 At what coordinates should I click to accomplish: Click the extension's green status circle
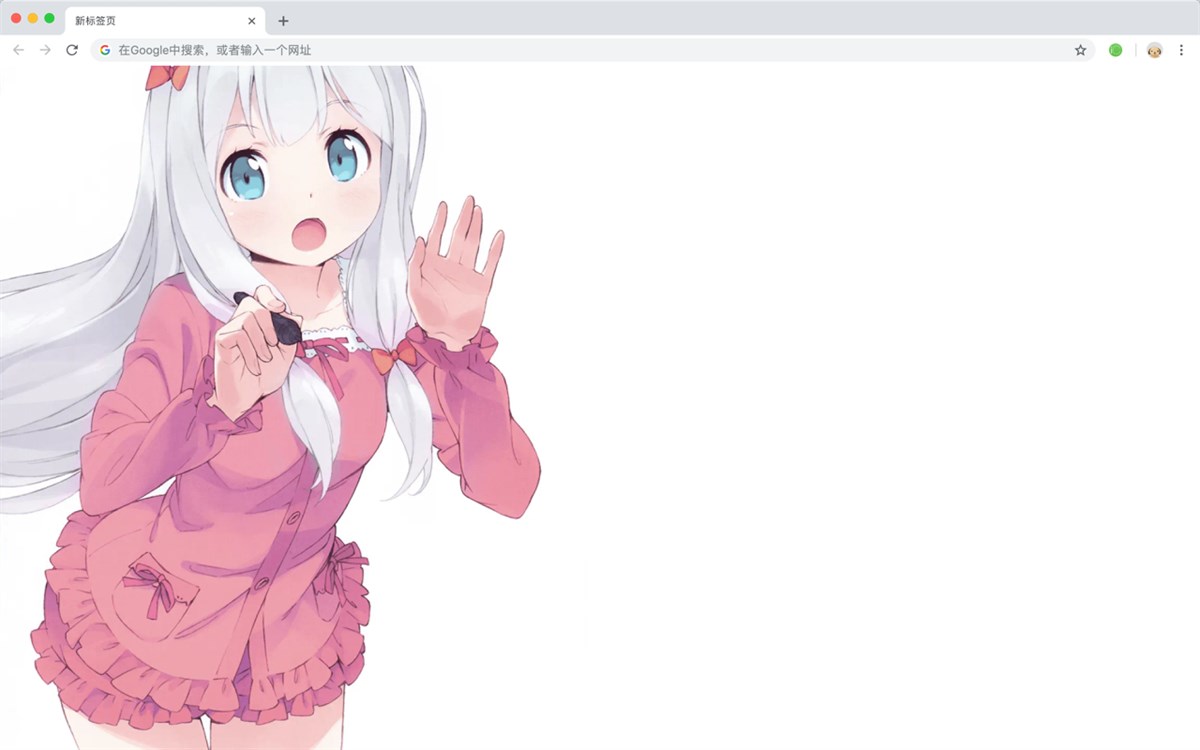pos(1115,49)
